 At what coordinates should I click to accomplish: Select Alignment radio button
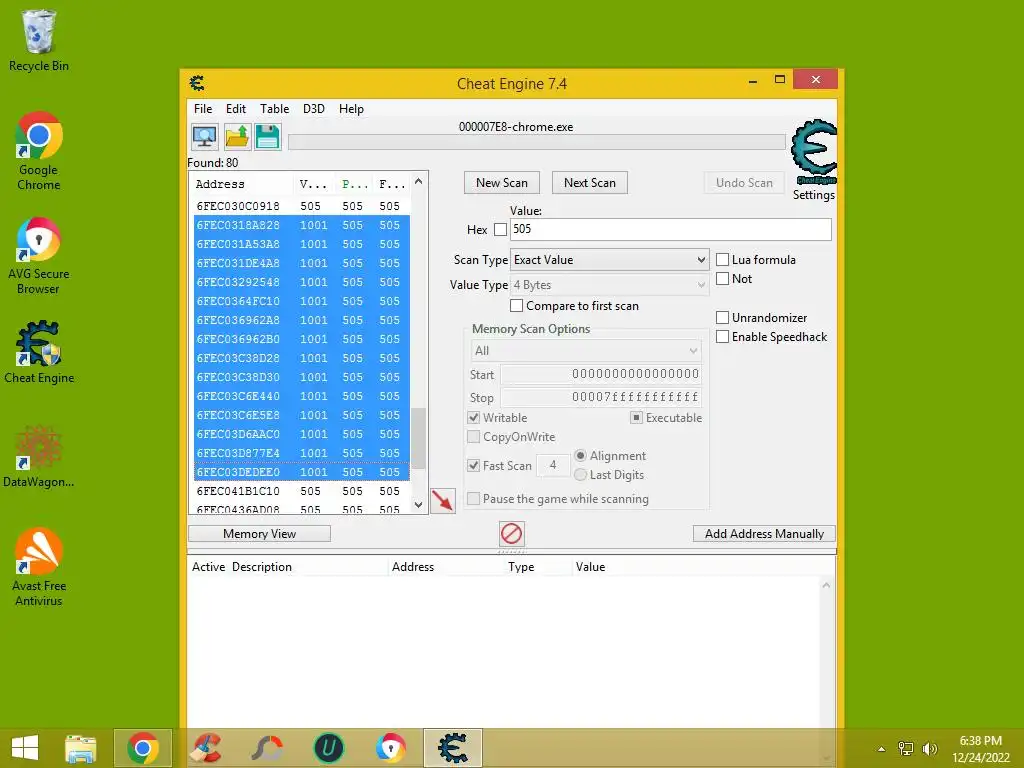580,455
